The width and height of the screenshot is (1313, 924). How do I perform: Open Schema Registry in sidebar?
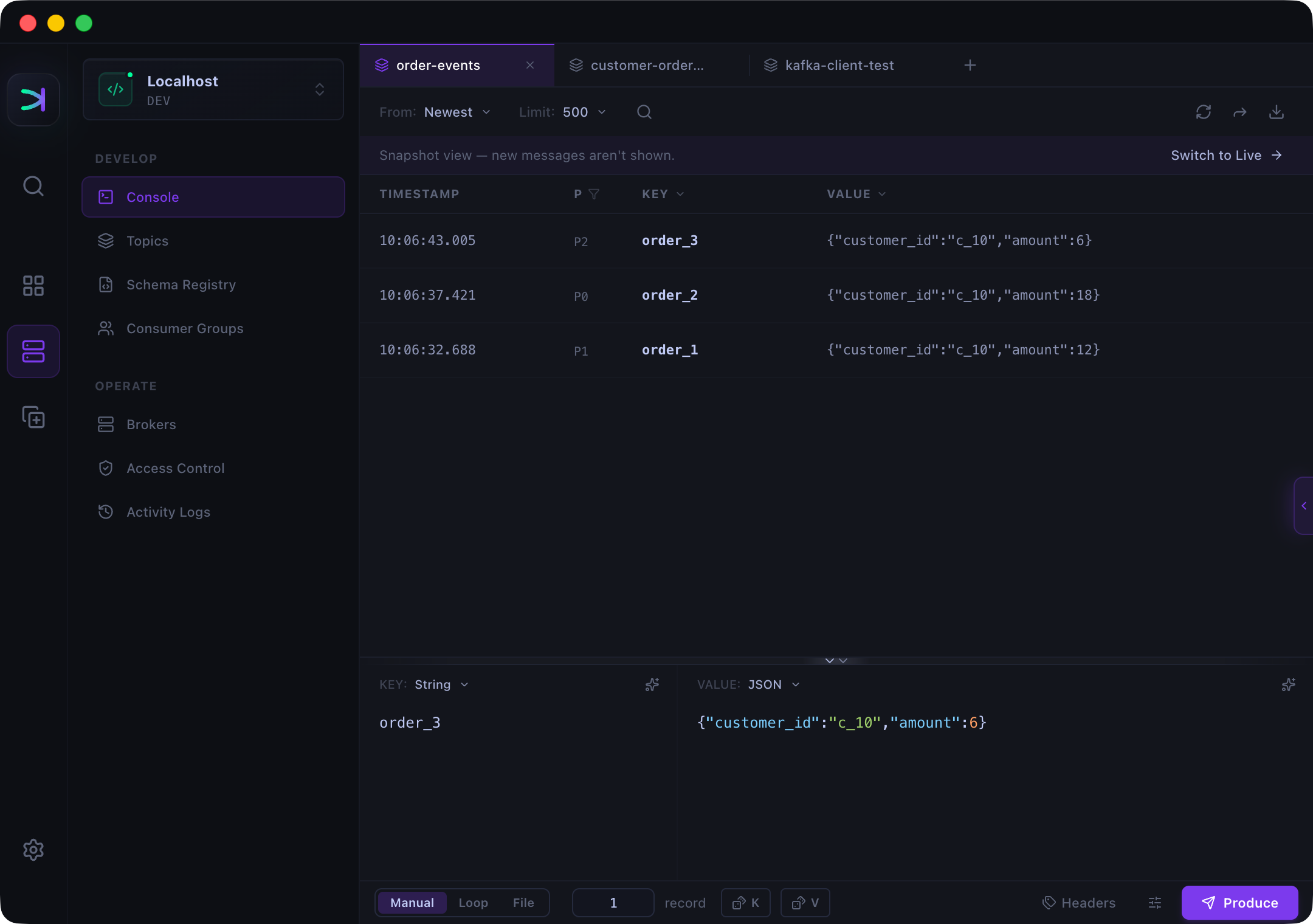(x=213, y=284)
